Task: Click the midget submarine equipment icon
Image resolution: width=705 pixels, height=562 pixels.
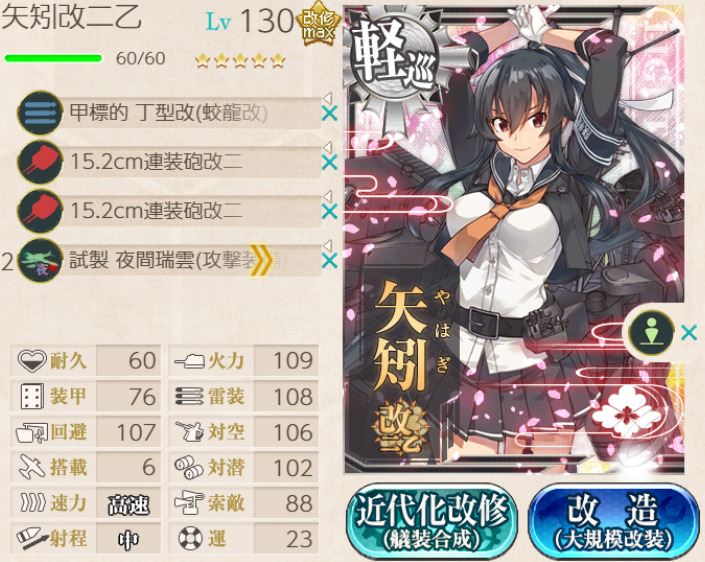Action: point(40,113)
